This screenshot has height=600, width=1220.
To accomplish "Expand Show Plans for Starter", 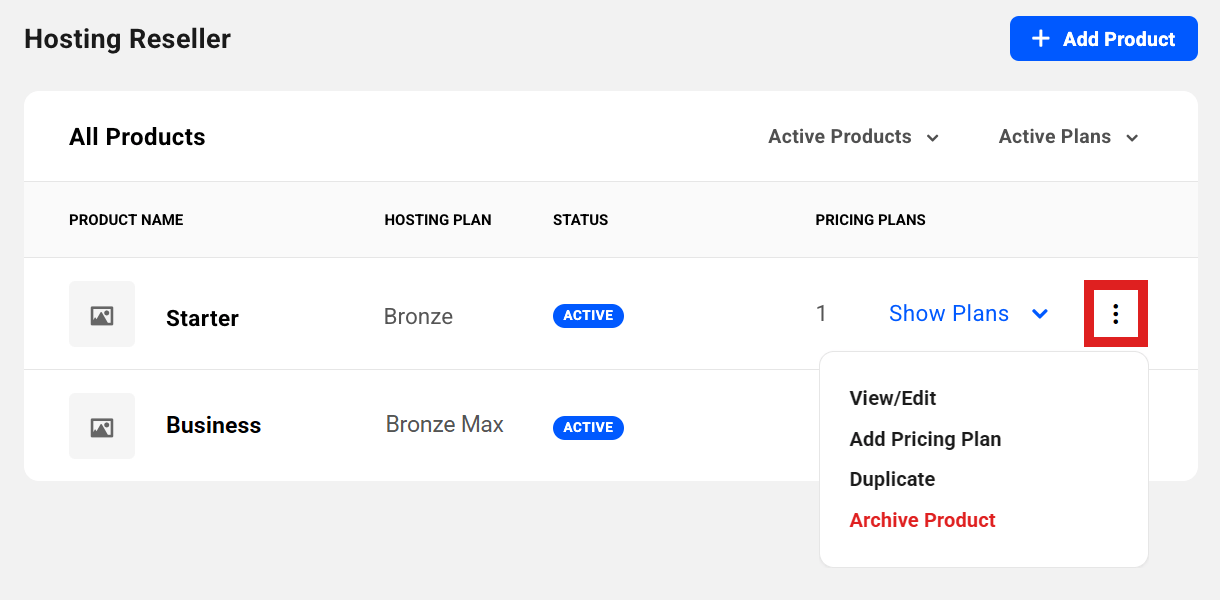I will point(968,314).
